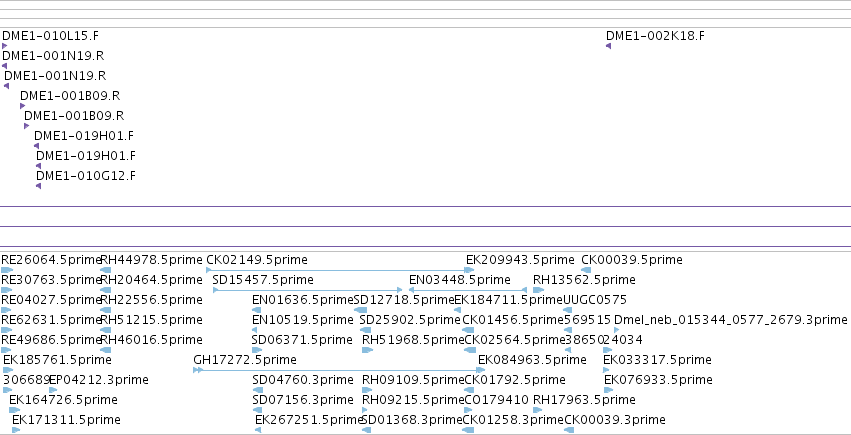Open the SD01368.3prime label

pyautogui.click(x=411, y=420)
